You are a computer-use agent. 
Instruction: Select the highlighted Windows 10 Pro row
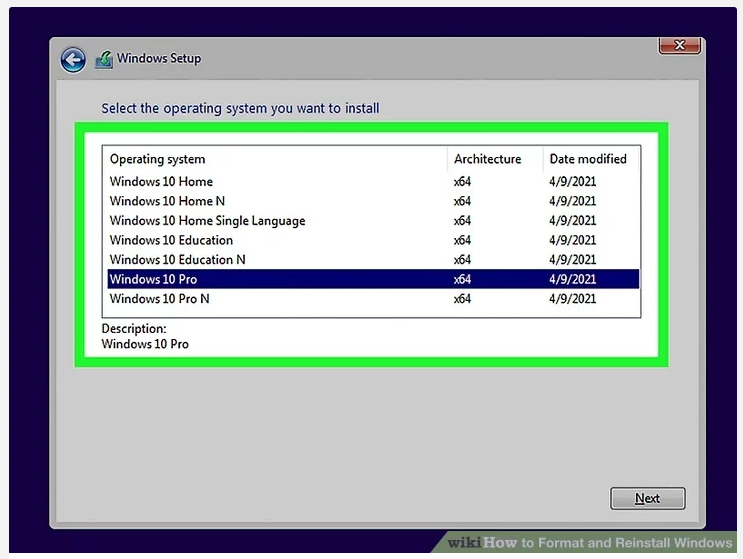tap(153, 279)
